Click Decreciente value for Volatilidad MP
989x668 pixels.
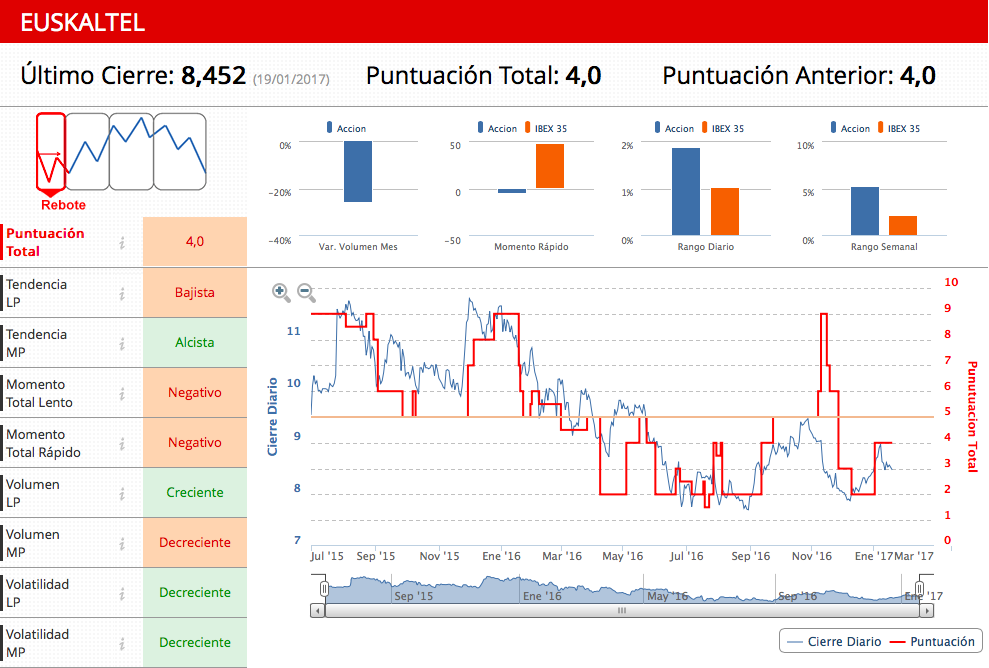195,643
